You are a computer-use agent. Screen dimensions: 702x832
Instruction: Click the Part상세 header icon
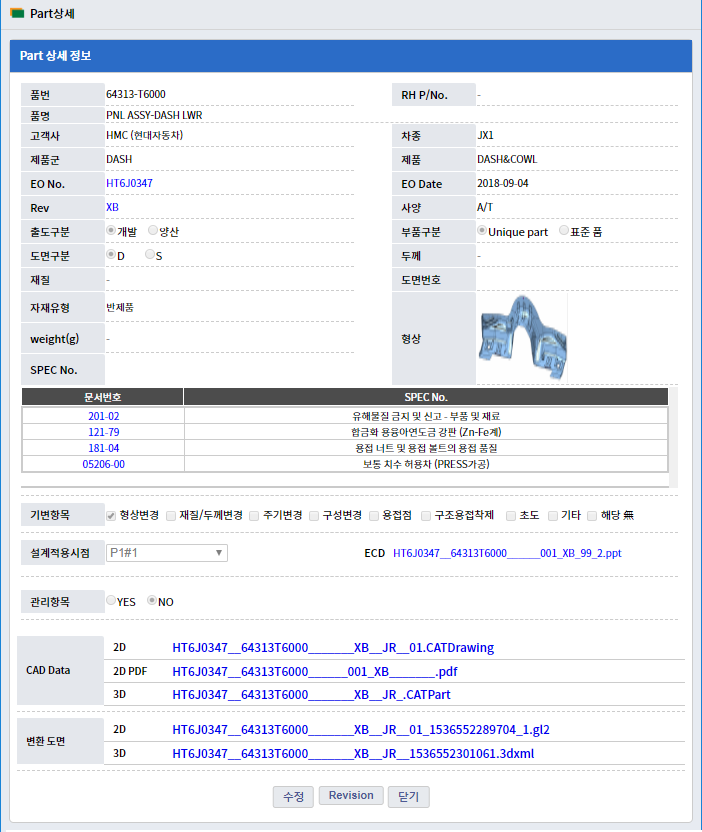tap(17, 13)
